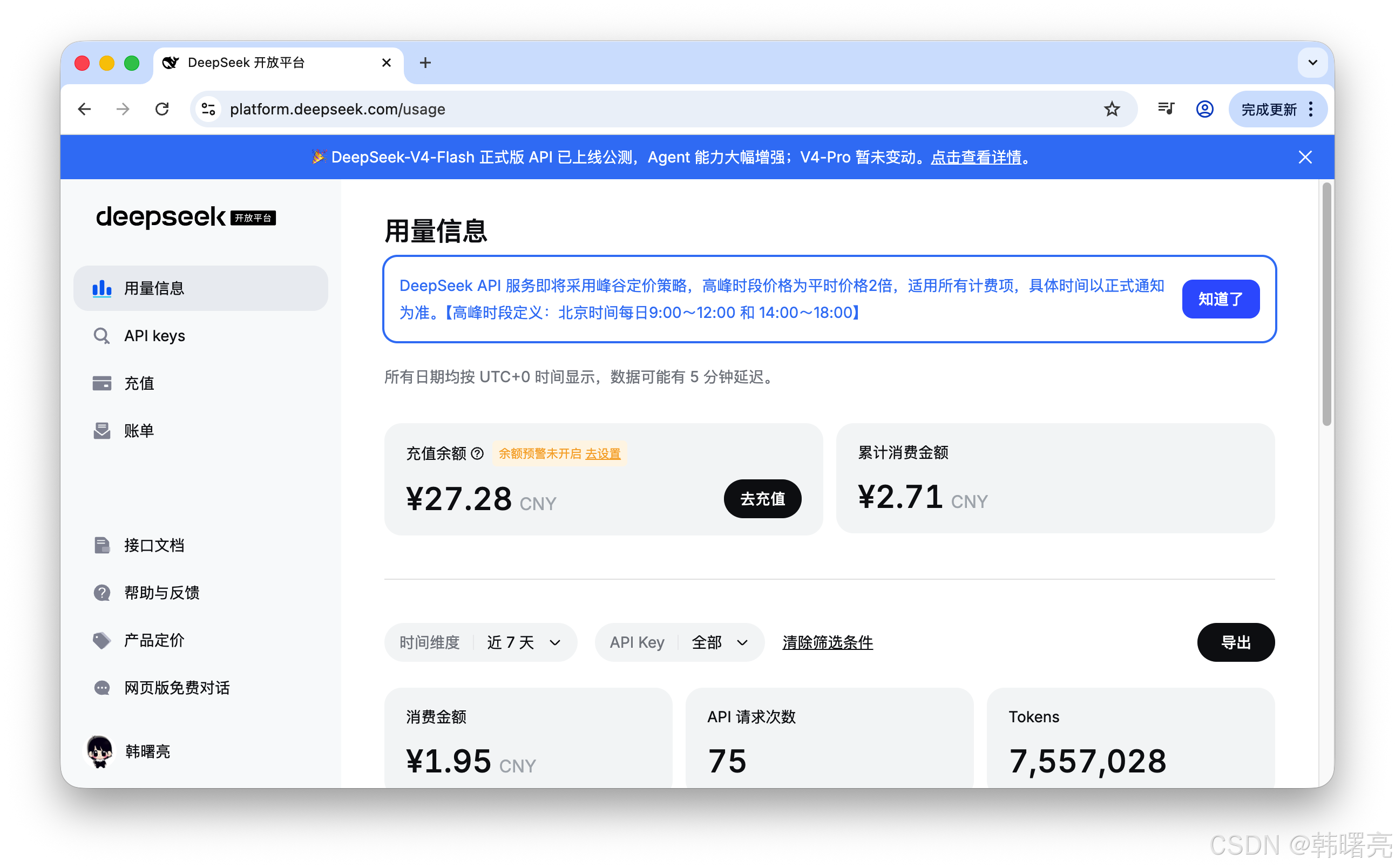
Task: Click the browser forward arrow
Action: click(x=123, y=109)
